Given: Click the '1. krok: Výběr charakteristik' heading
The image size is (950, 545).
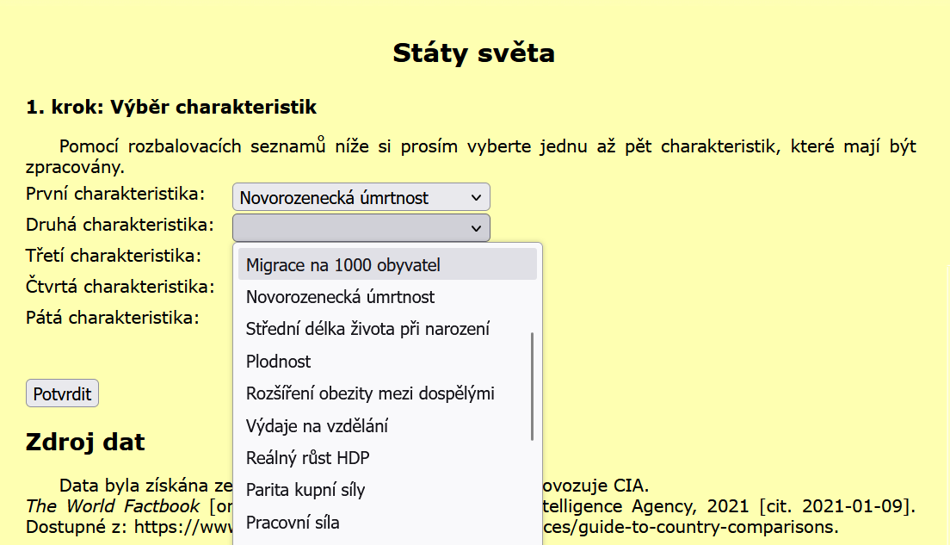Looking at the screenshot, I should click(x=171, y=107).
